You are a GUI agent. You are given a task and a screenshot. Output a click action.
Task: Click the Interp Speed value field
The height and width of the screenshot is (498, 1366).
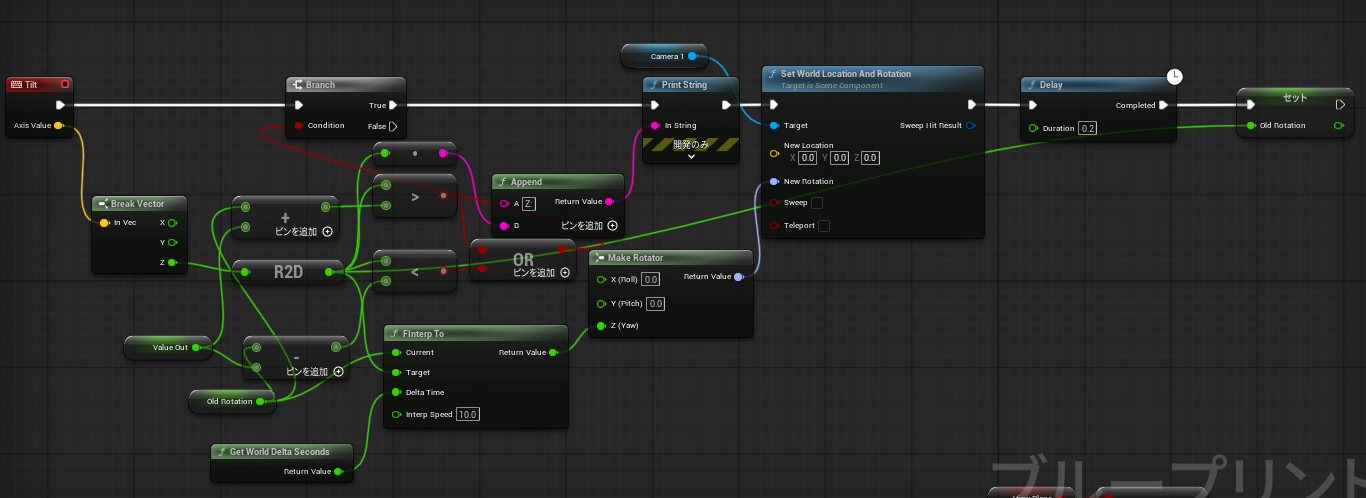[x=467, y=414]
